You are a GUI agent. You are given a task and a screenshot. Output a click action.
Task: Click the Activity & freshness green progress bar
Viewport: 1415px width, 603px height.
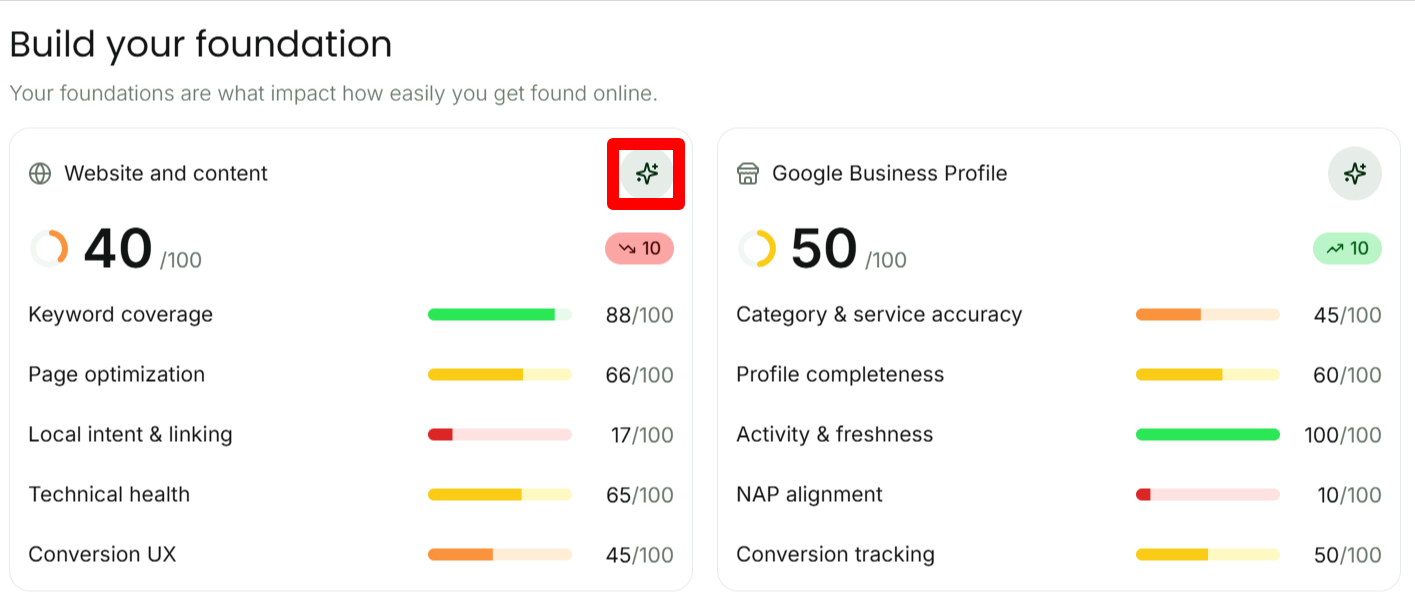(x=1208, y=435)
